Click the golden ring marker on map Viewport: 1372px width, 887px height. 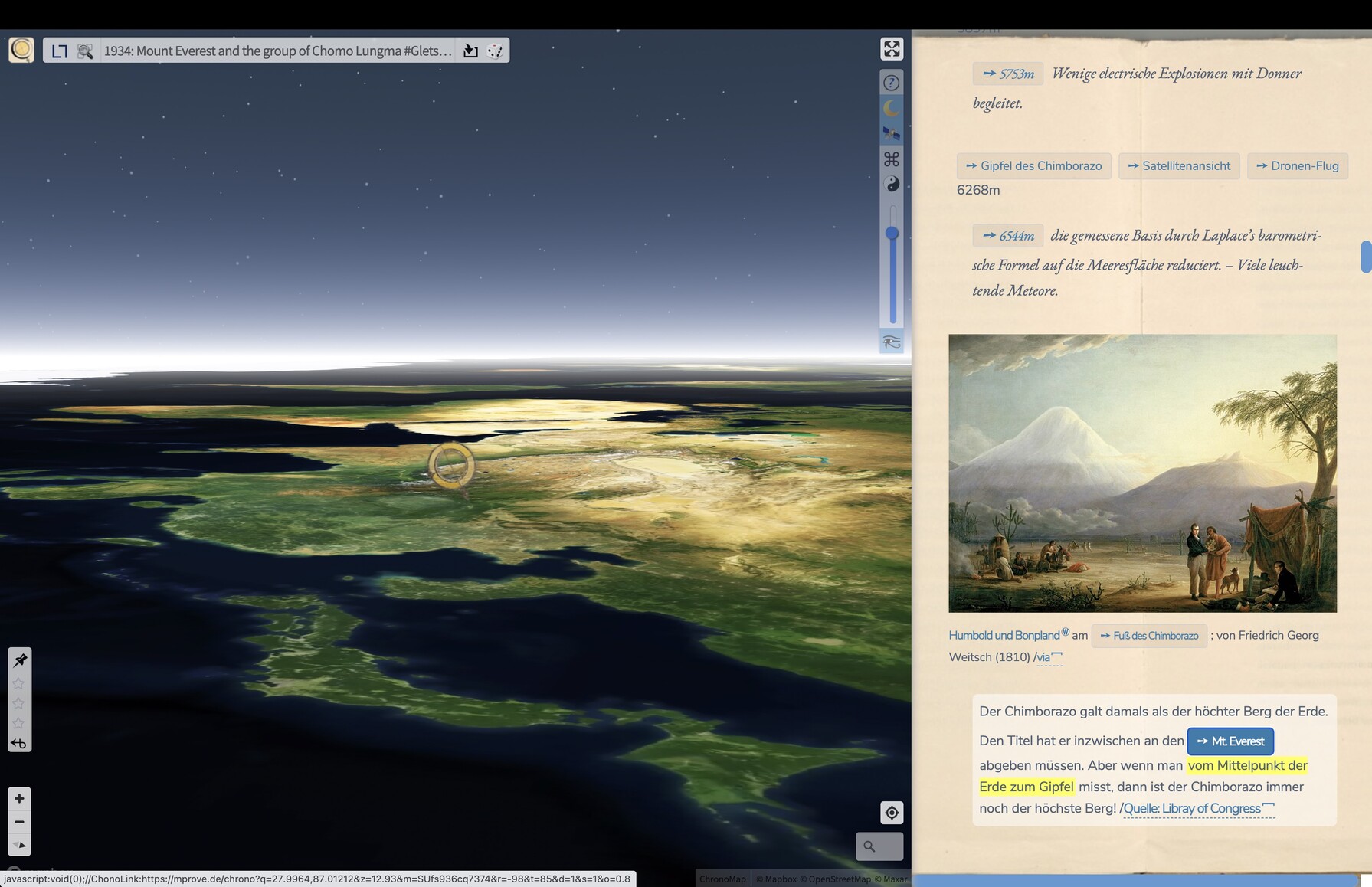[x=451, y=465]
